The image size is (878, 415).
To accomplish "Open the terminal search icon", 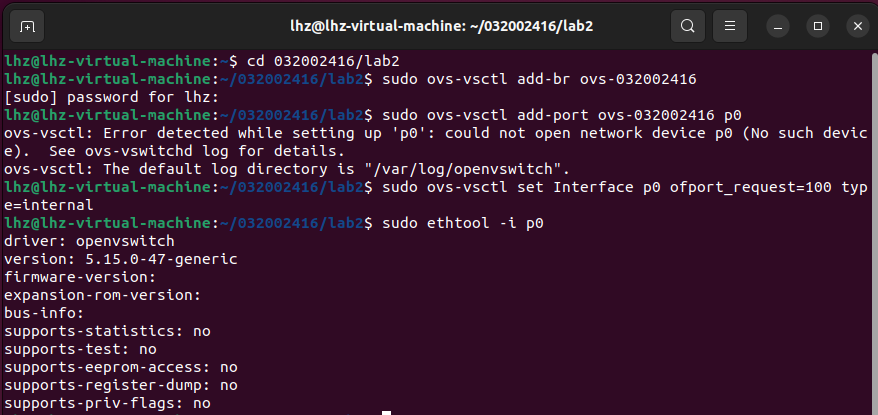I will click(x=688, y=26).
